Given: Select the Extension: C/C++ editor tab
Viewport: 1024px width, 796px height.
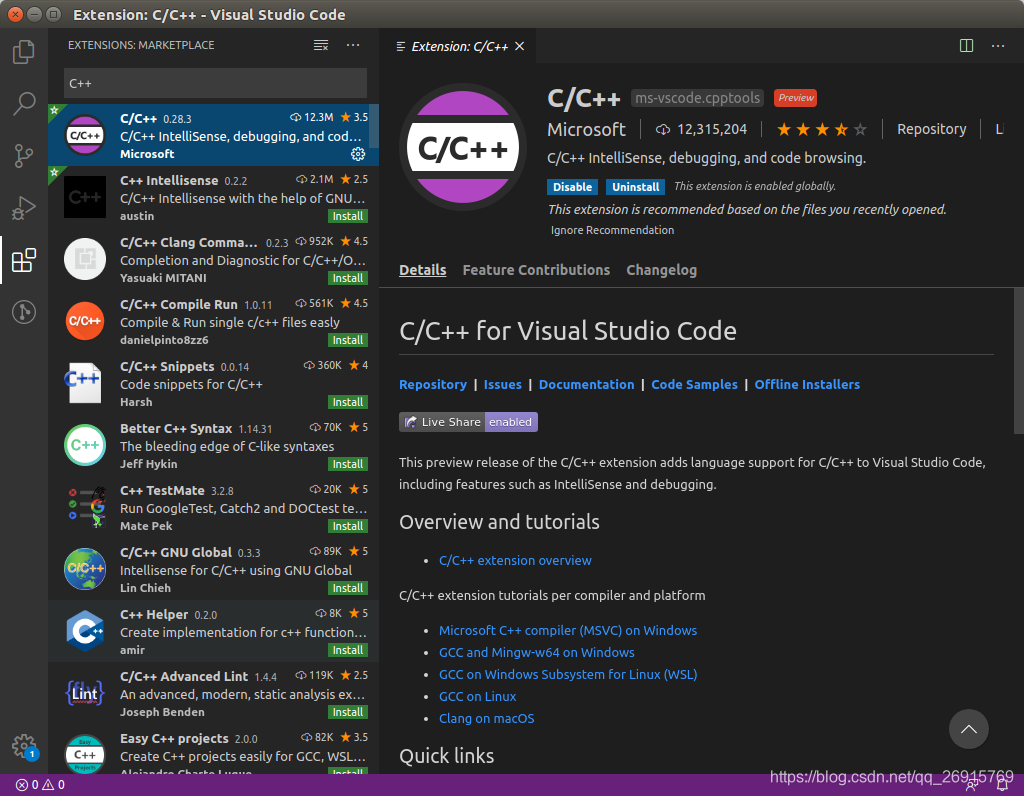Looking at the screenshot, I should [459, 46].
